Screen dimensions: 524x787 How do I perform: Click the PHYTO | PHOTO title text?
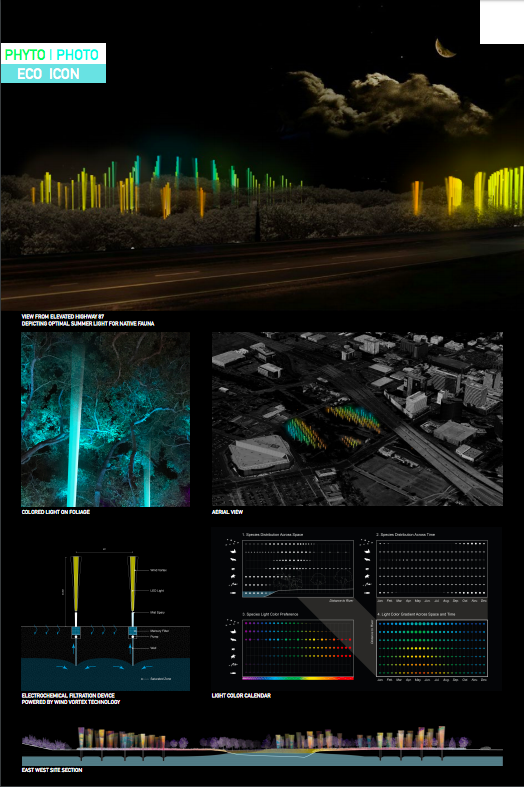pyautogui.click(x=52, y=55)
